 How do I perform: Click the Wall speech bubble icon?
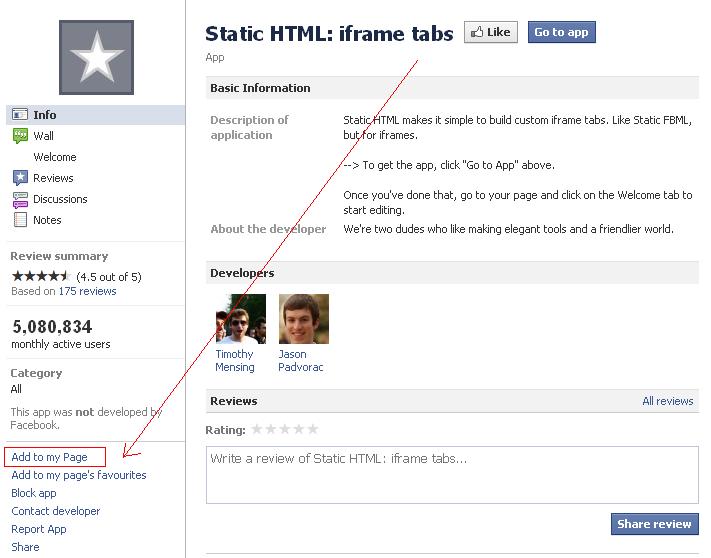pos(20,136)
